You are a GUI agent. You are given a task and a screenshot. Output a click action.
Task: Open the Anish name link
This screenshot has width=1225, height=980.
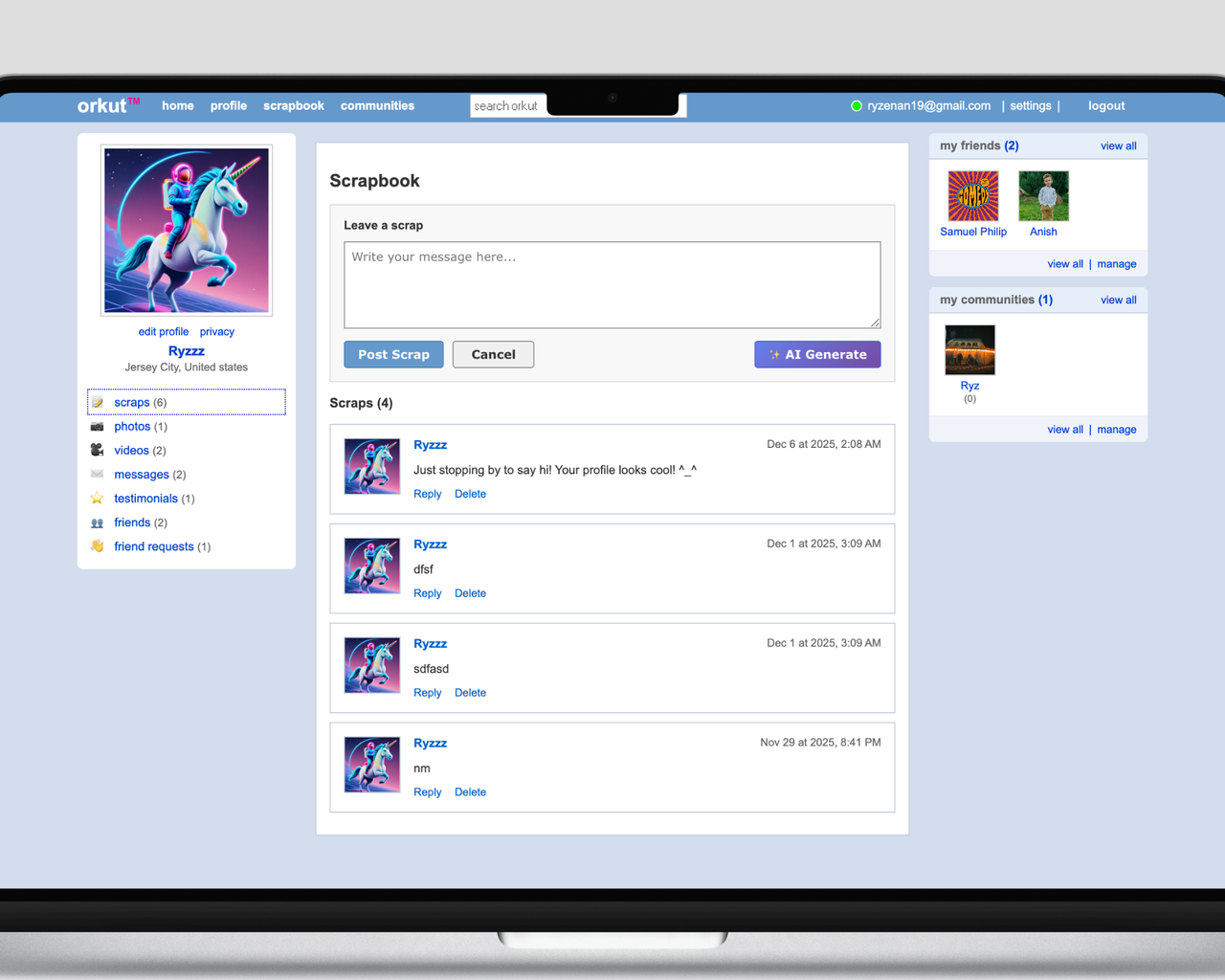1043,232
